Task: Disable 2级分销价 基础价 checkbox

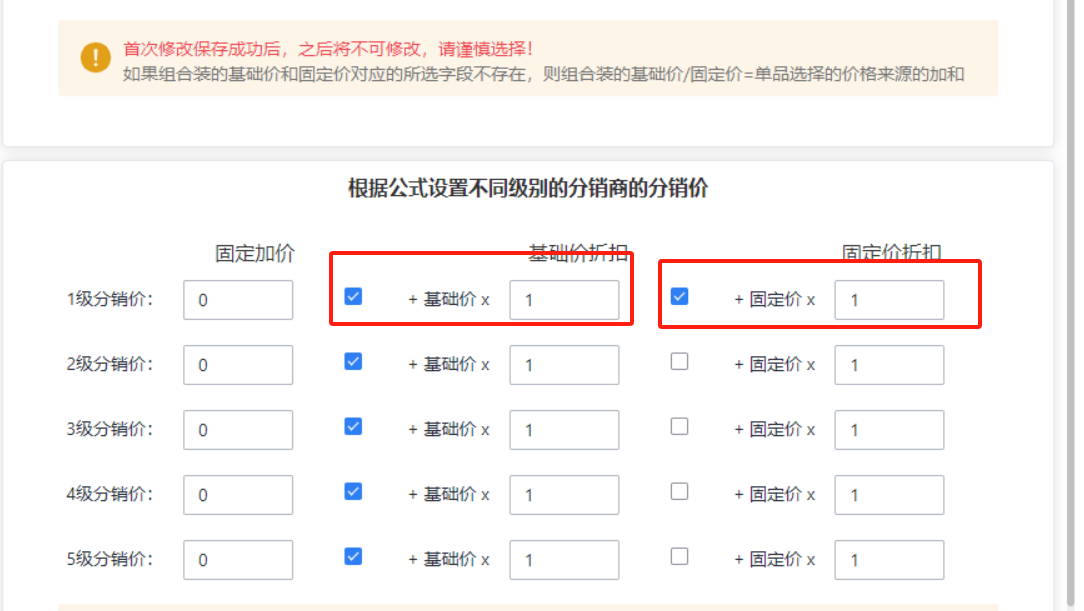Action: [x=353, y=361]
